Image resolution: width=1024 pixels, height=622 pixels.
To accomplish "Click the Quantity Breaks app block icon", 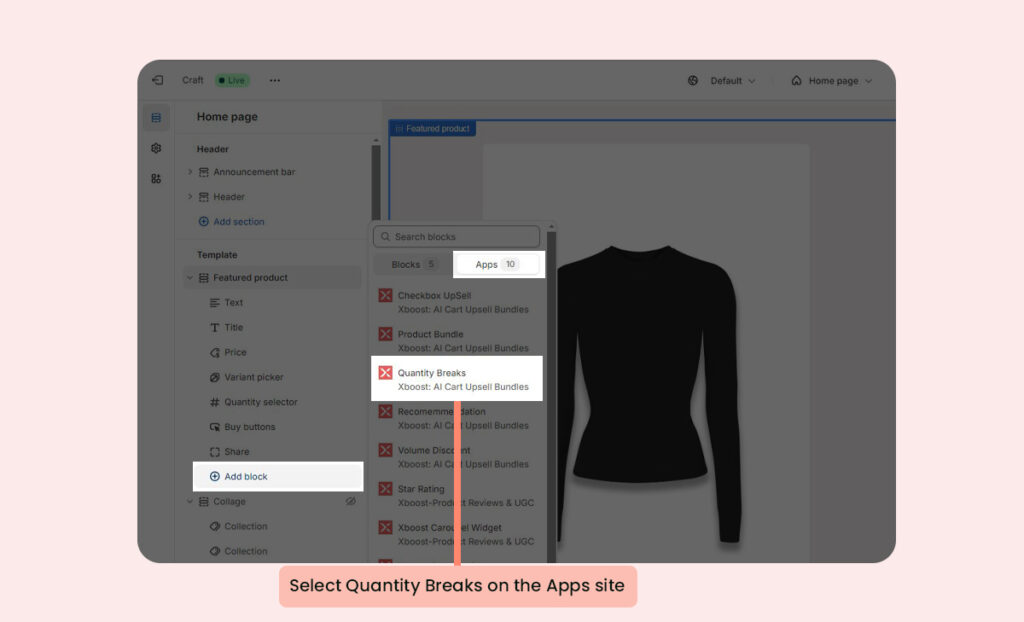I will 385,373.
